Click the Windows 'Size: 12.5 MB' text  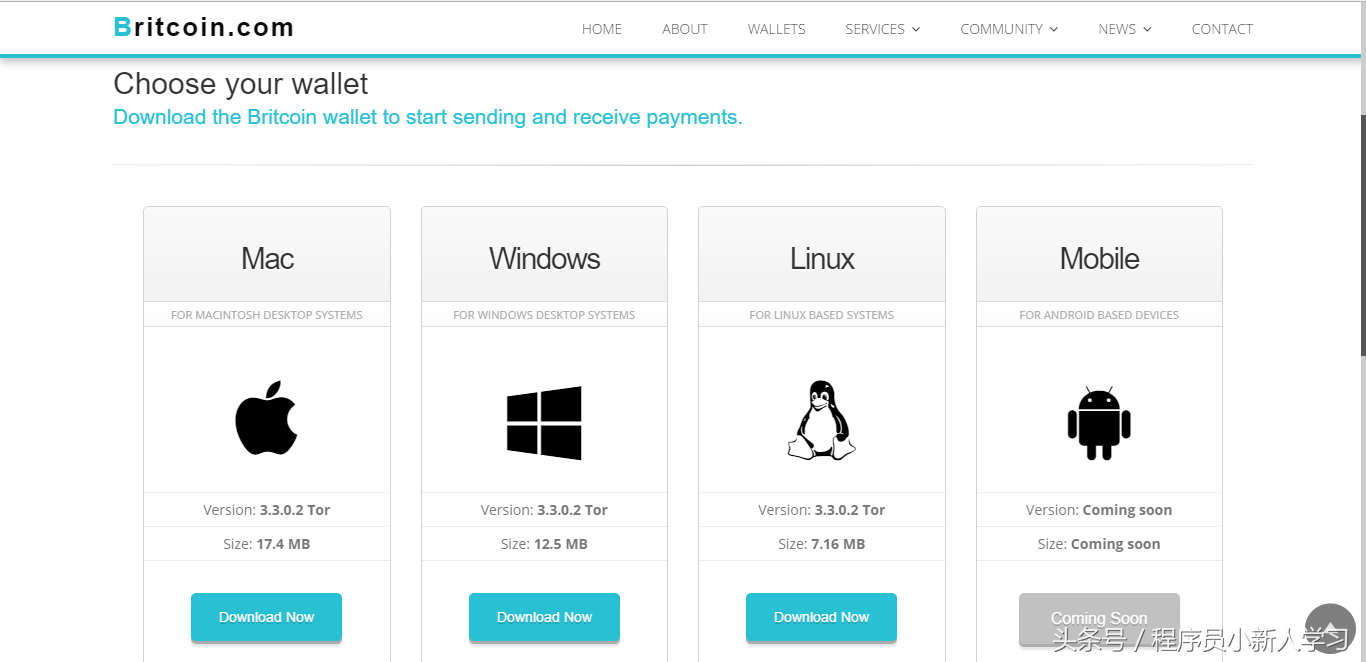(x=544, y=544)
